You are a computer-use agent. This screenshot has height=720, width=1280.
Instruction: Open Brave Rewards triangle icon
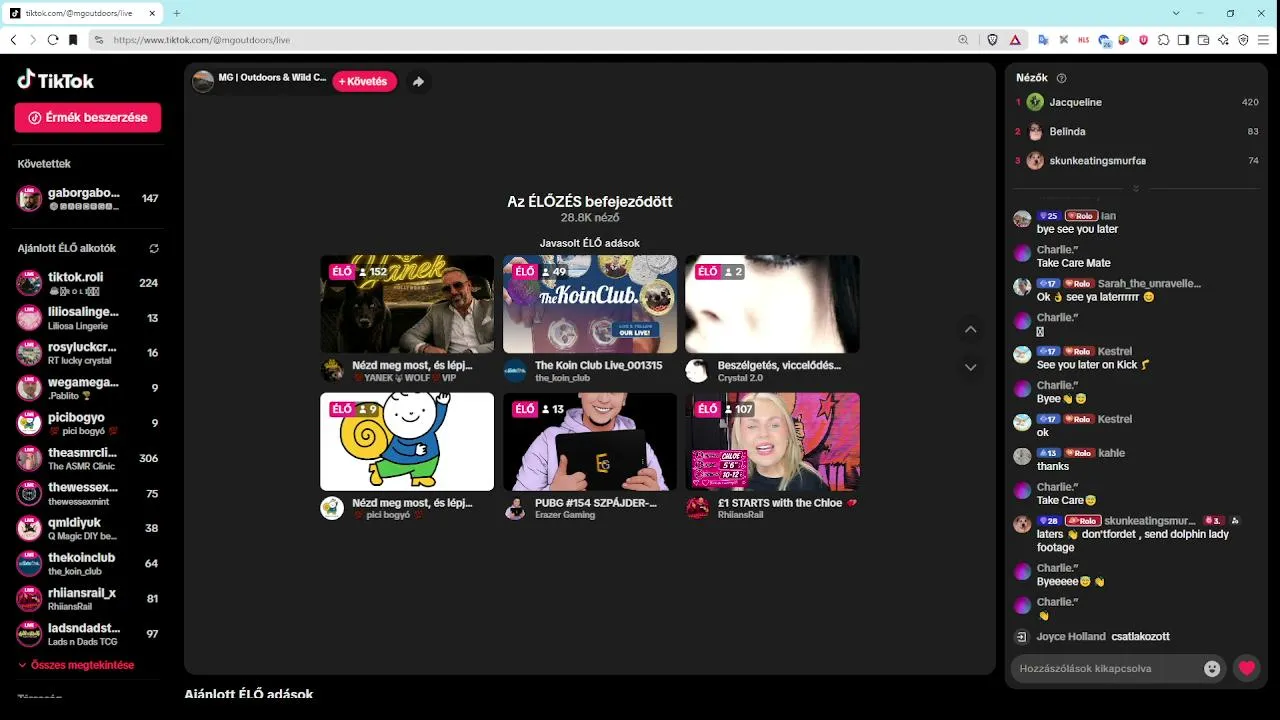click(x=1015, y=40)
